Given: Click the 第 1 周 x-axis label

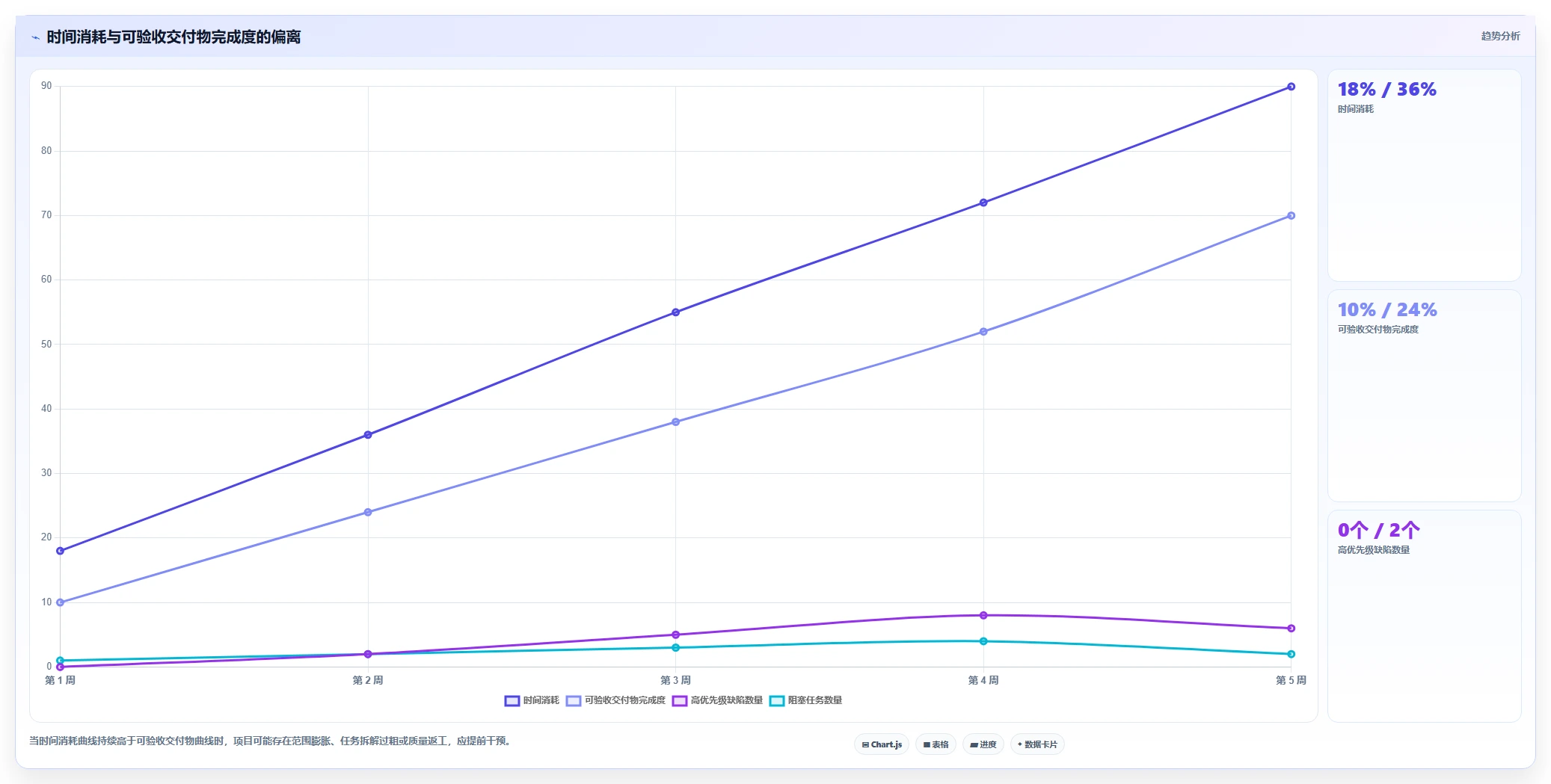Looking at the screenshot, I should pos(61,680).
